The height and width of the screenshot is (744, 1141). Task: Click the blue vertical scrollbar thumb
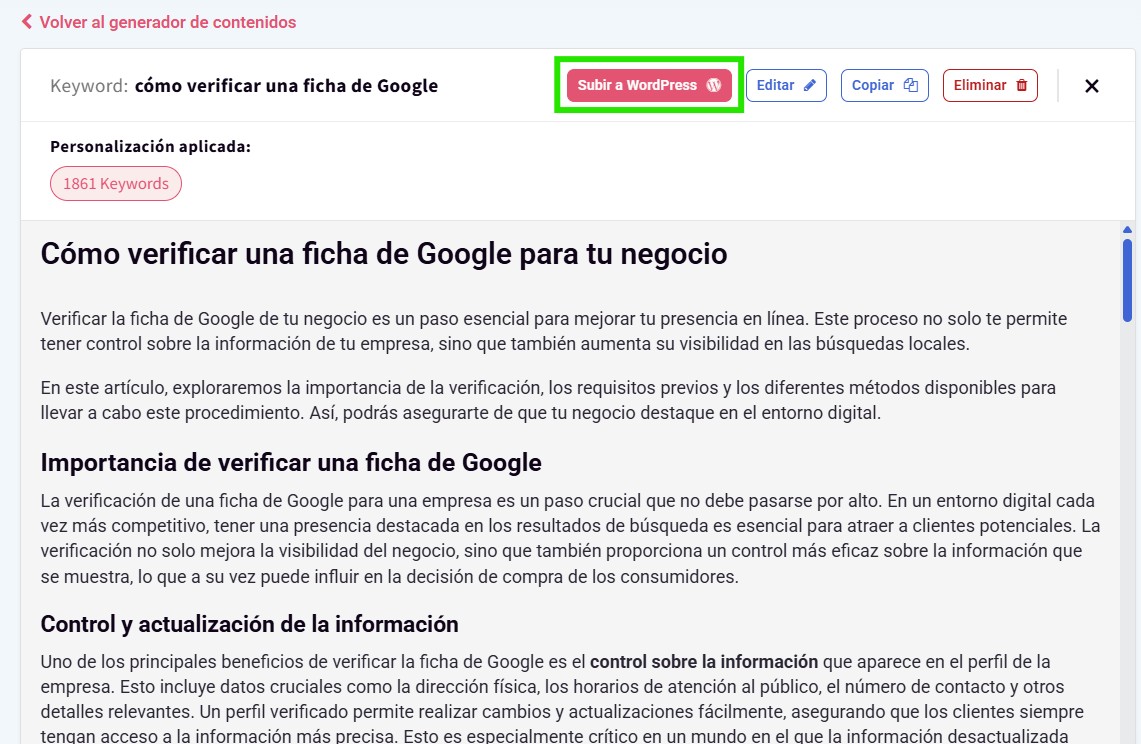[x=1127, y=280]
